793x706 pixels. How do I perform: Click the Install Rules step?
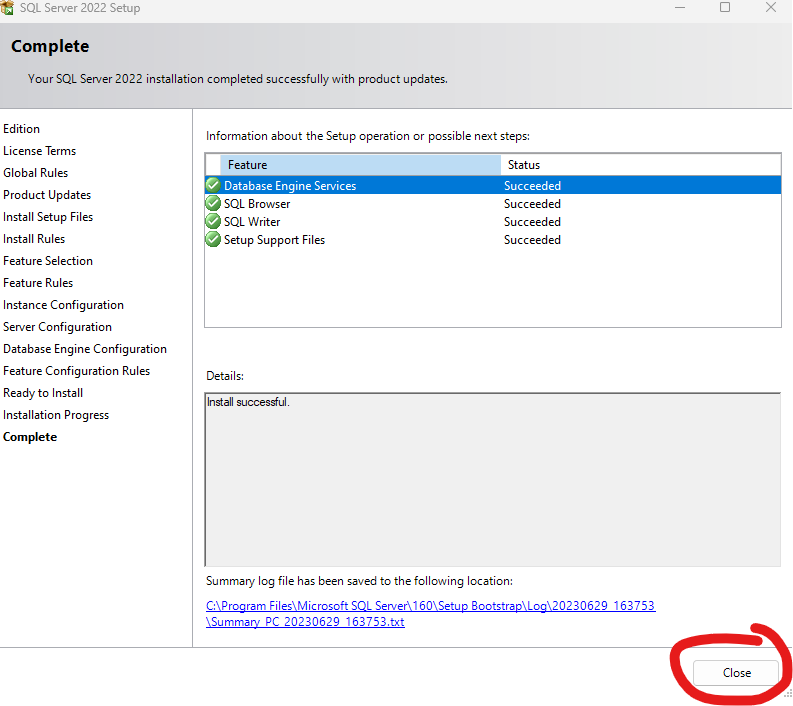(34, 239)
